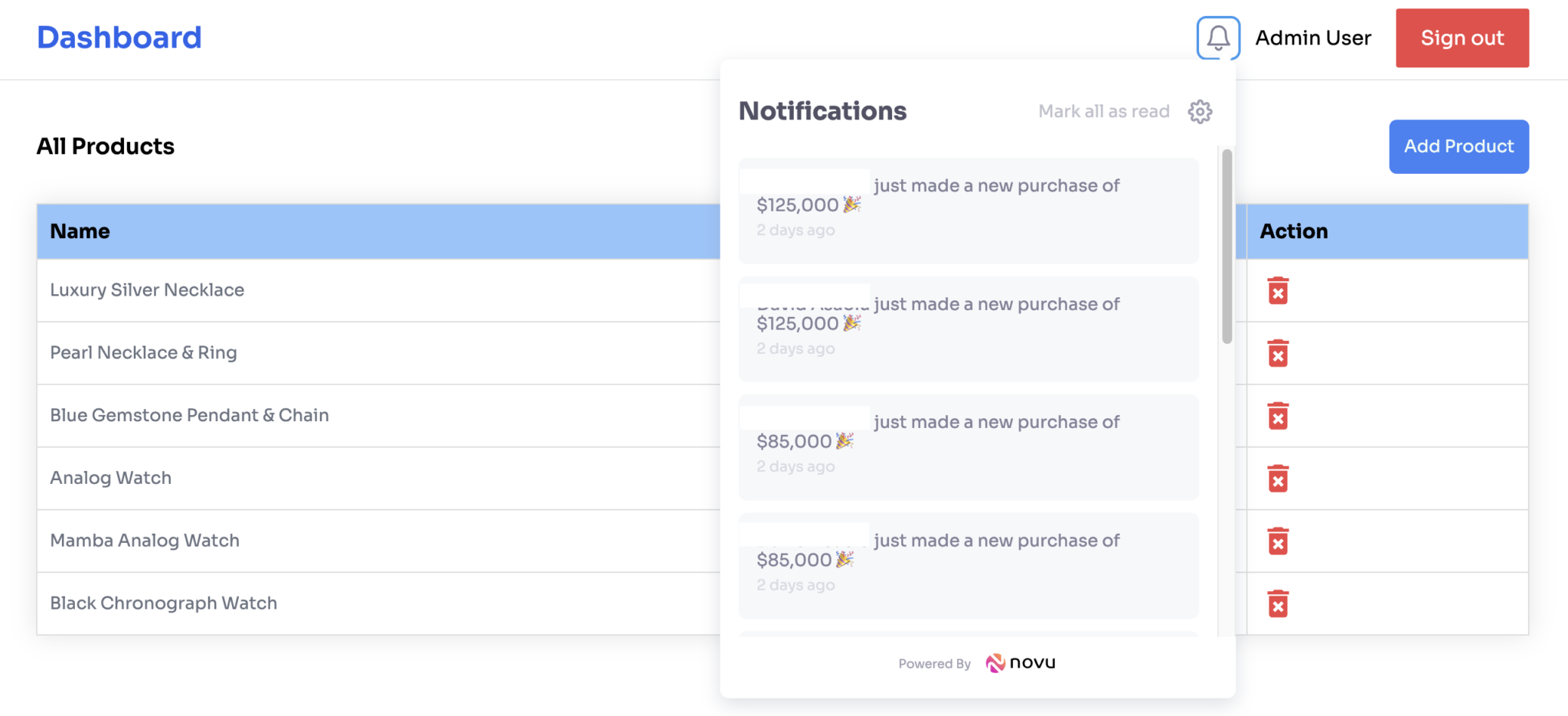The height and width of the screenshot is (716, 1568).
Task: Open the $85,000 purchase notification
Action: click(968, 447)
